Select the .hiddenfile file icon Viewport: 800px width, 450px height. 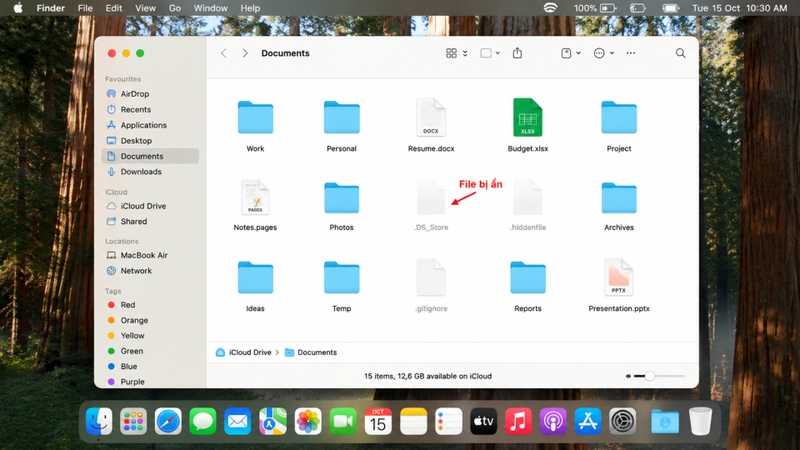pyautogui.click(x=528, y=197)
